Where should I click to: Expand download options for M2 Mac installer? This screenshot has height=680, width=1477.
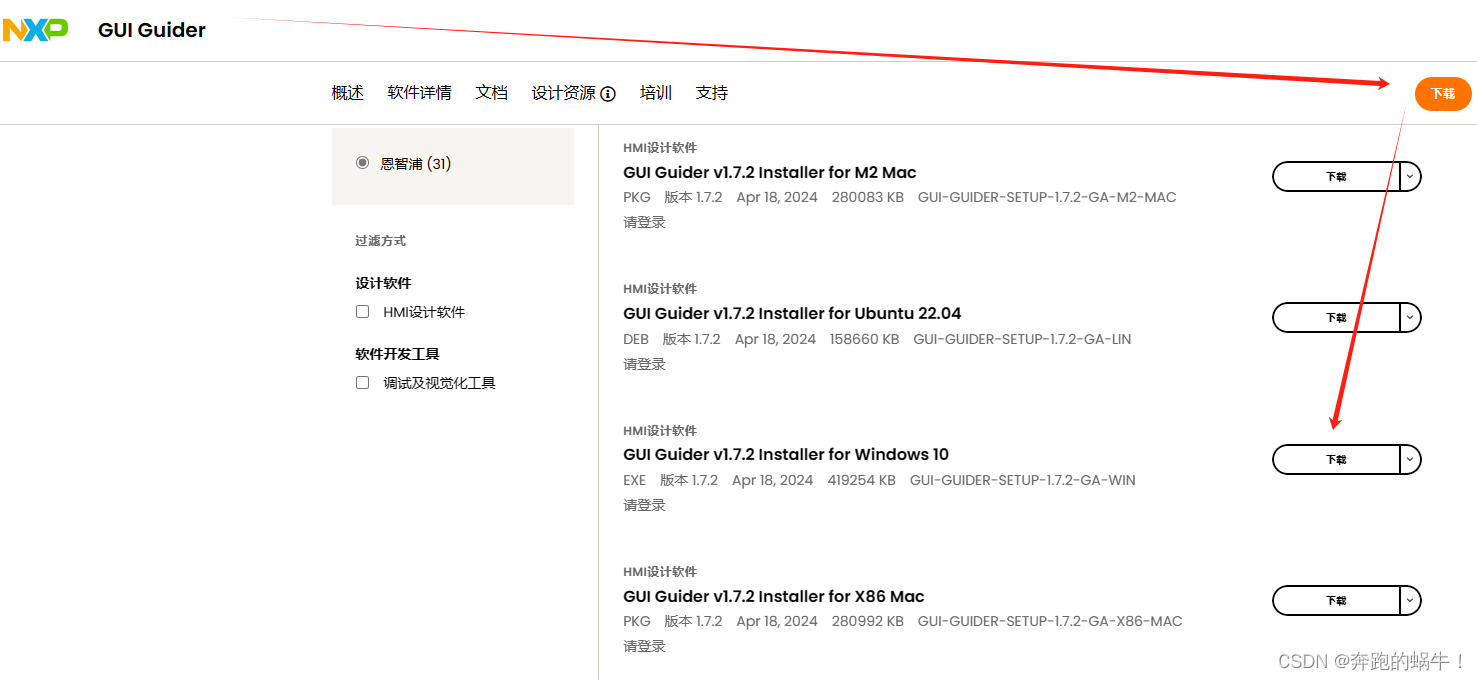pyautogui.click(x=1410, y=176)
